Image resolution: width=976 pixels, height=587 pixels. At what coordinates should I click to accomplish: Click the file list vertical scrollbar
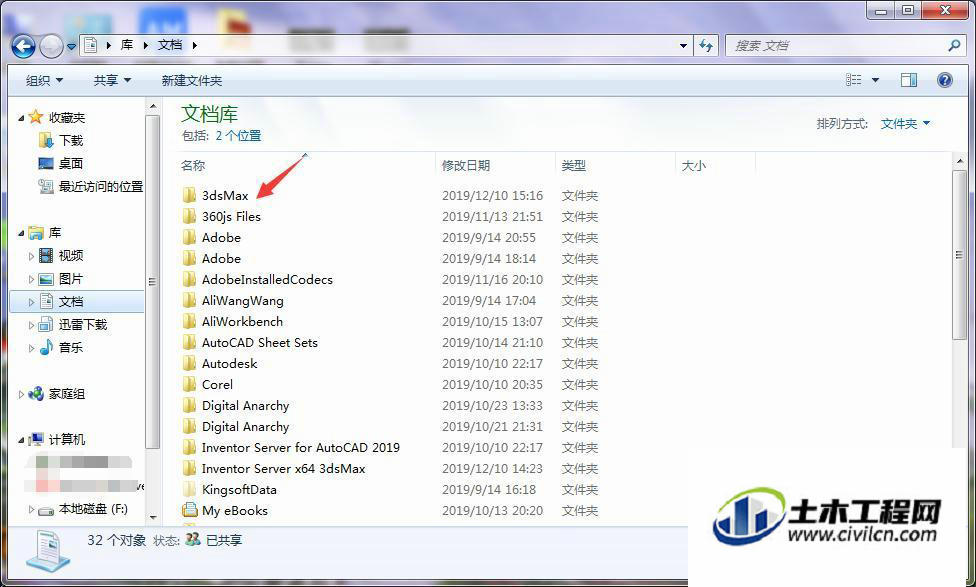coord(959,255)
